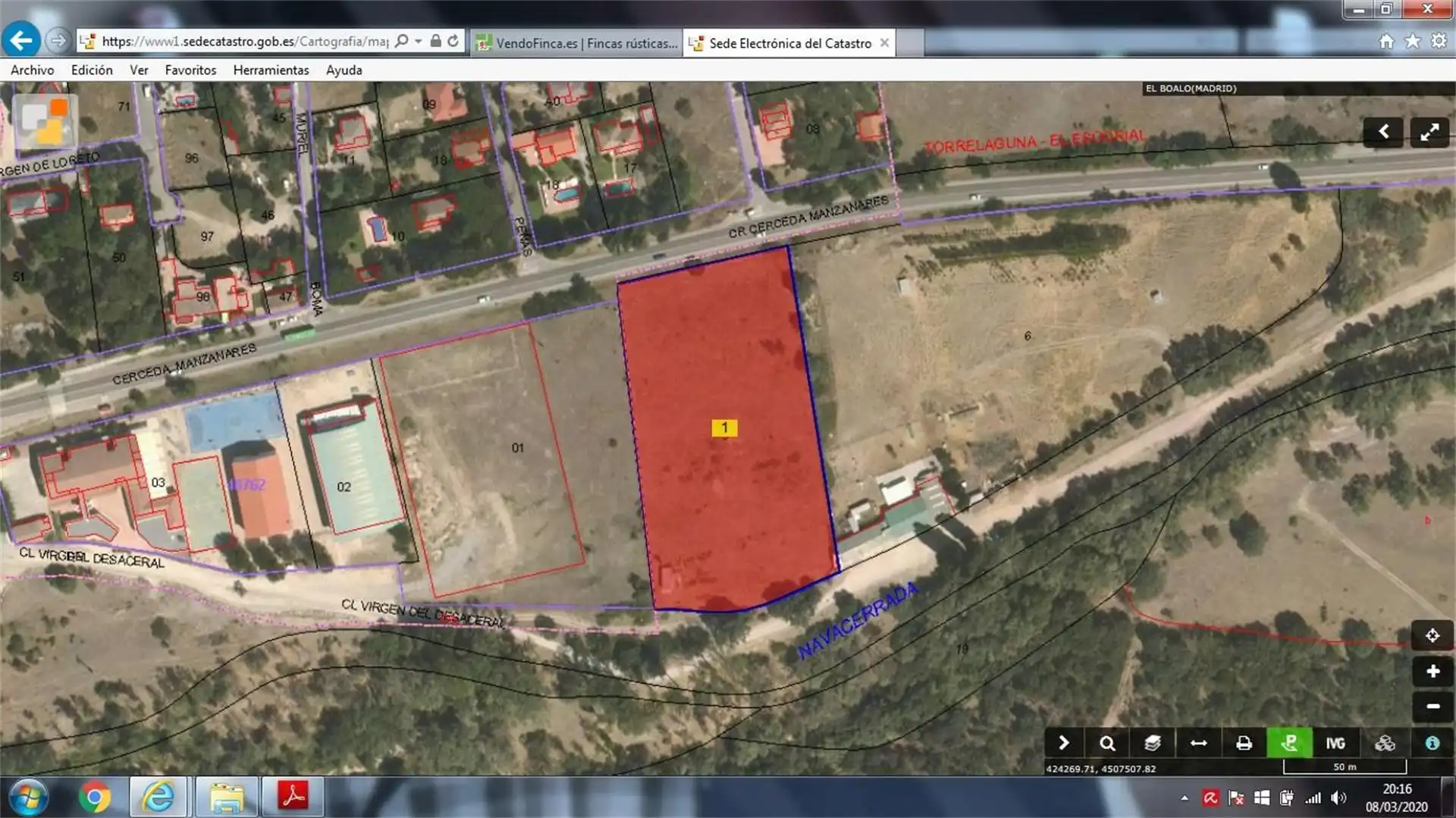Viewport: 1456px width, 818px height.
Task: Click parcel label 01 on the map
Action: (517, 448)
